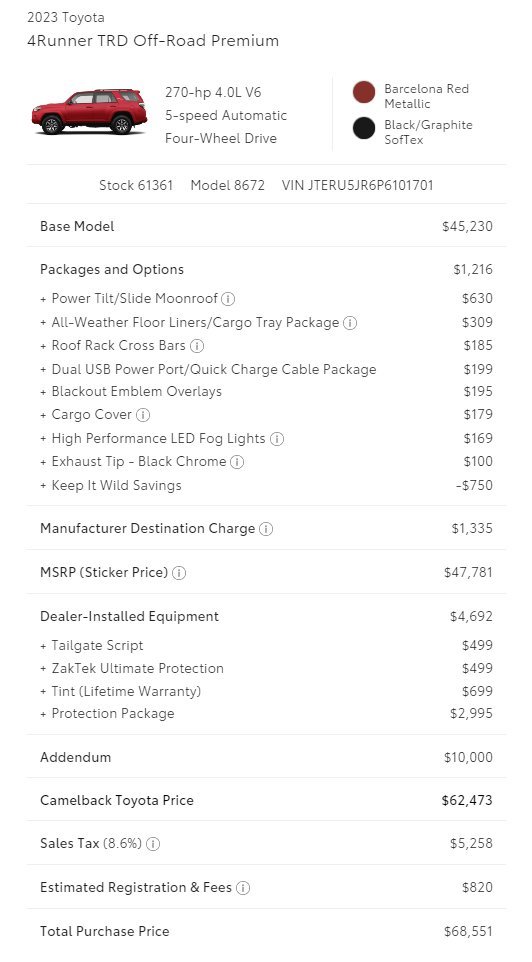The image size is (532, 962).
Task: Click the Addendum row
Action: (266, 757)
